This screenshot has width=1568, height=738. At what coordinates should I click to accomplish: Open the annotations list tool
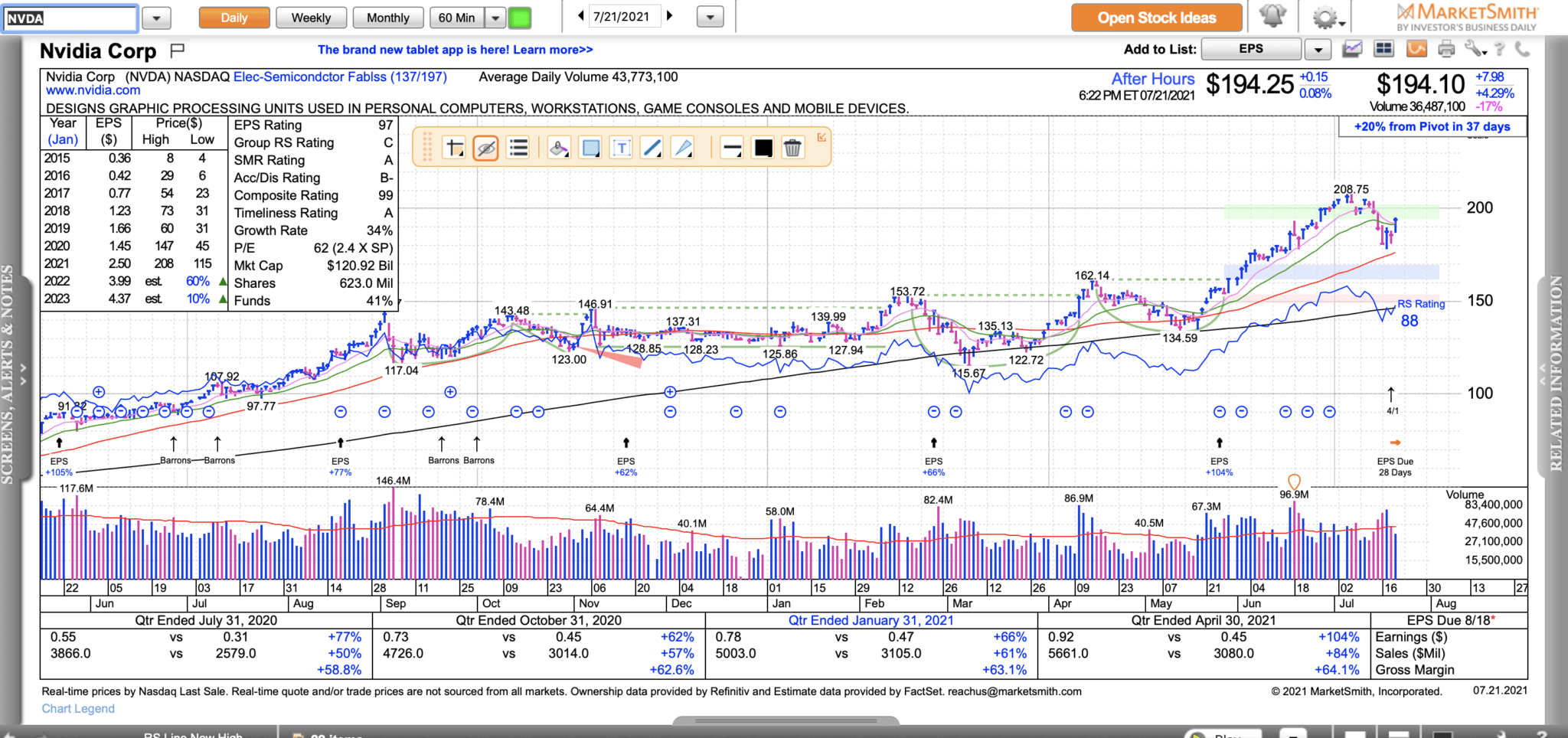tap(518, 148)
